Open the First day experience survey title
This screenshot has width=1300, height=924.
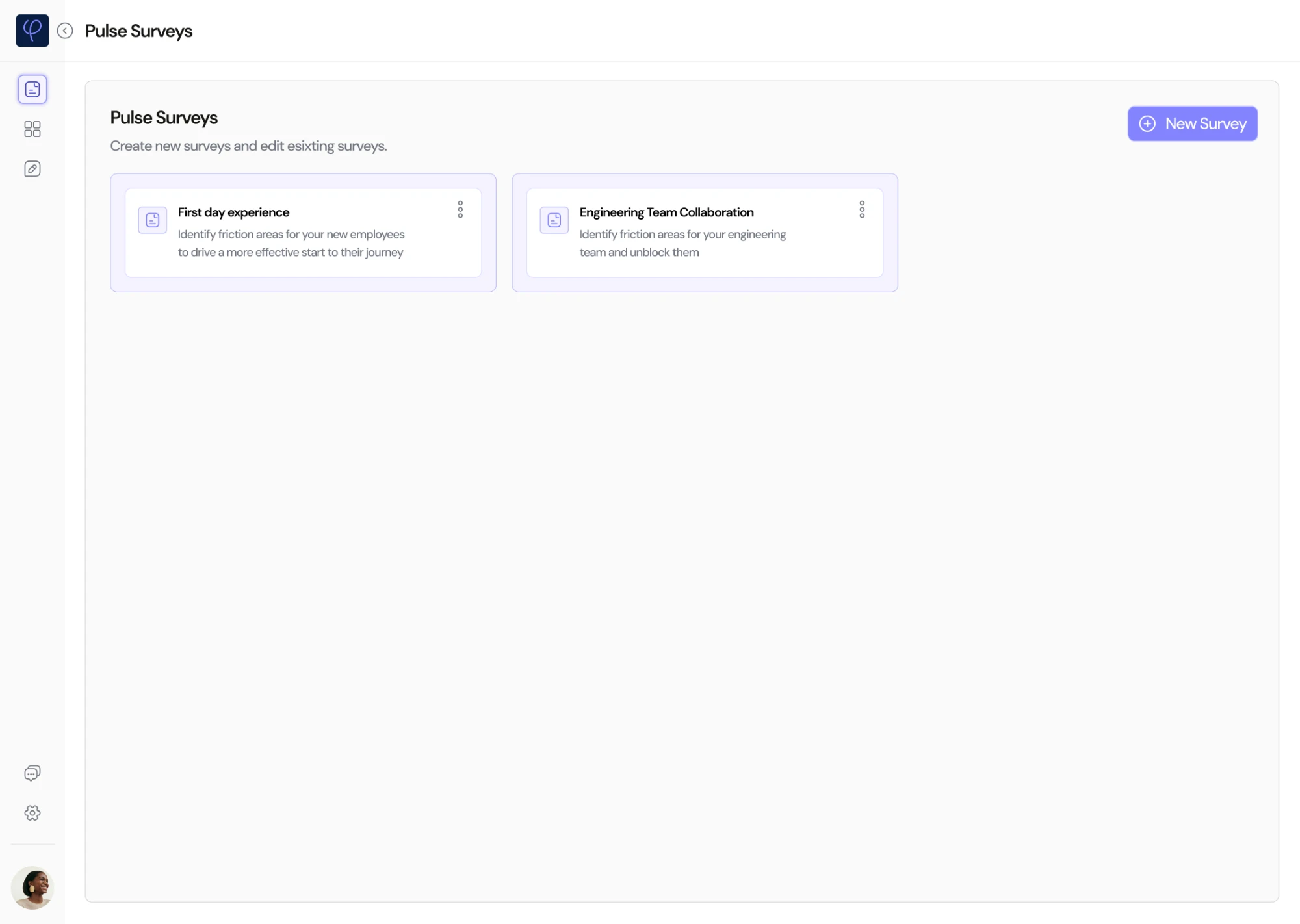pos(233,212)
